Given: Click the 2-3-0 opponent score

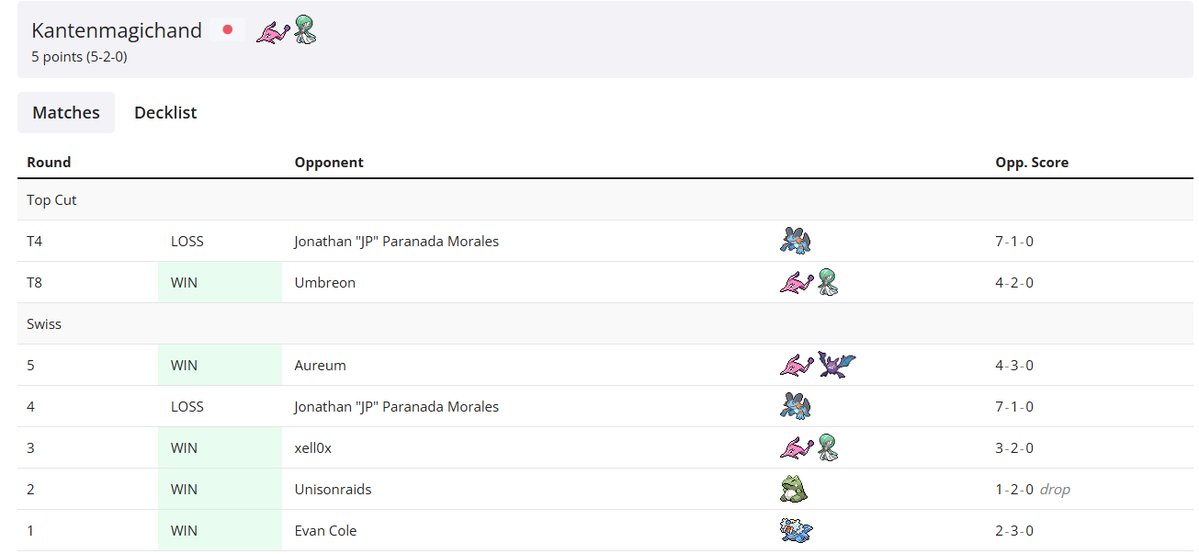Looking at the screenshot, I should [1014, 530].
